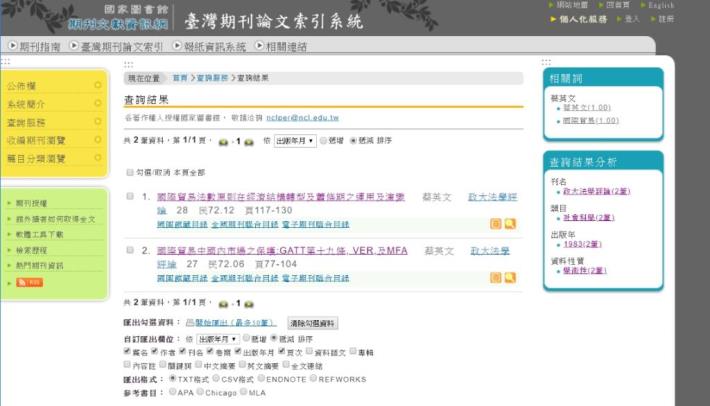
Task: Choose the APA reference style radio button
Action: [x=174, y=393]
